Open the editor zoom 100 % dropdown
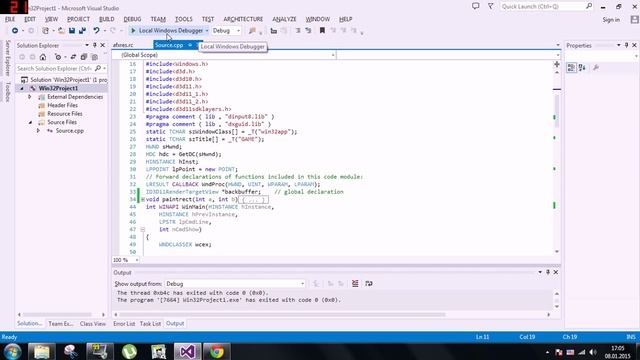The height and width of the screenshot is (360, 640). tap(126, 260)
